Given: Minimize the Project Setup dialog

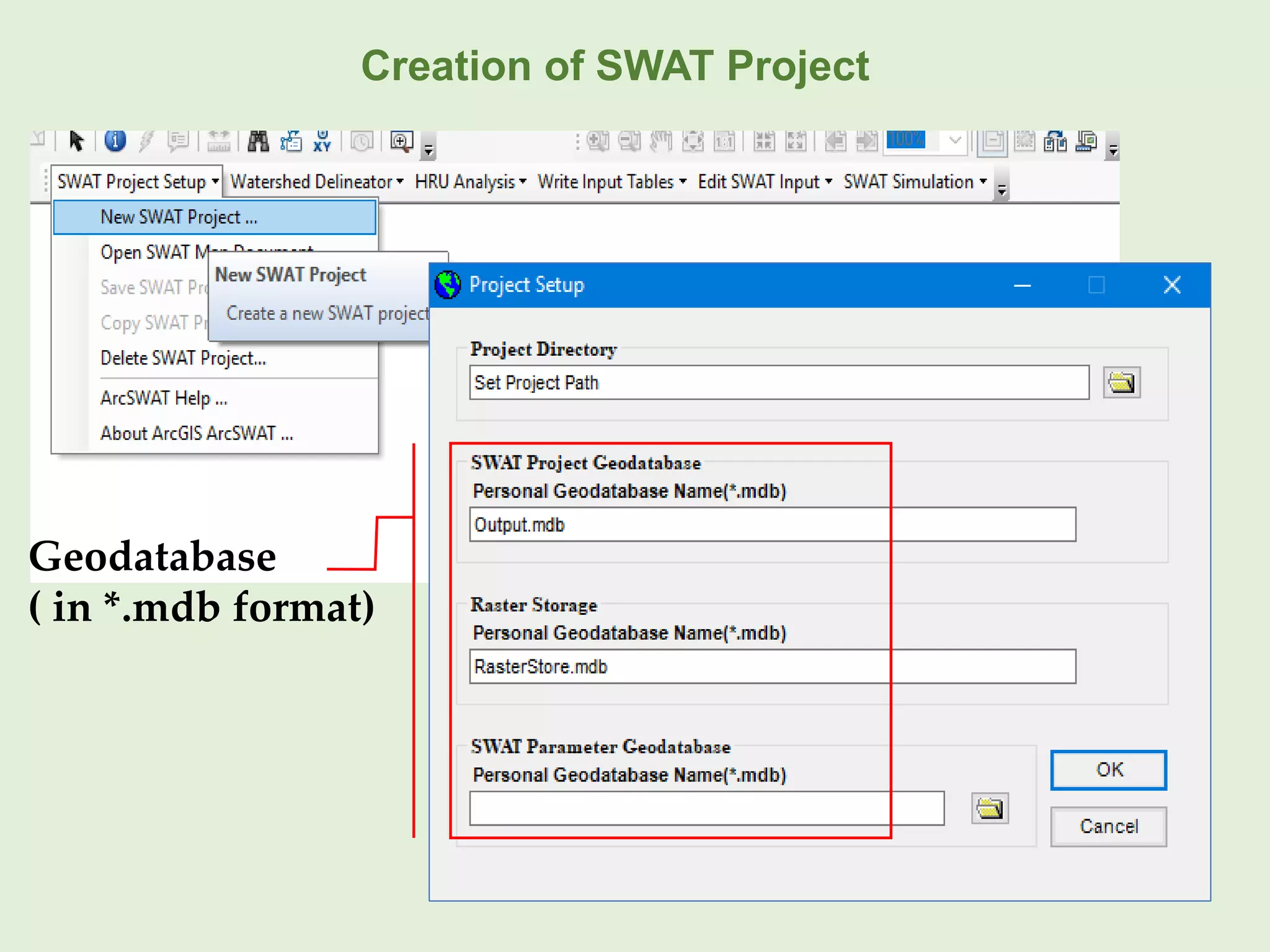Looking at the screenshot, I should (1022, 285).
